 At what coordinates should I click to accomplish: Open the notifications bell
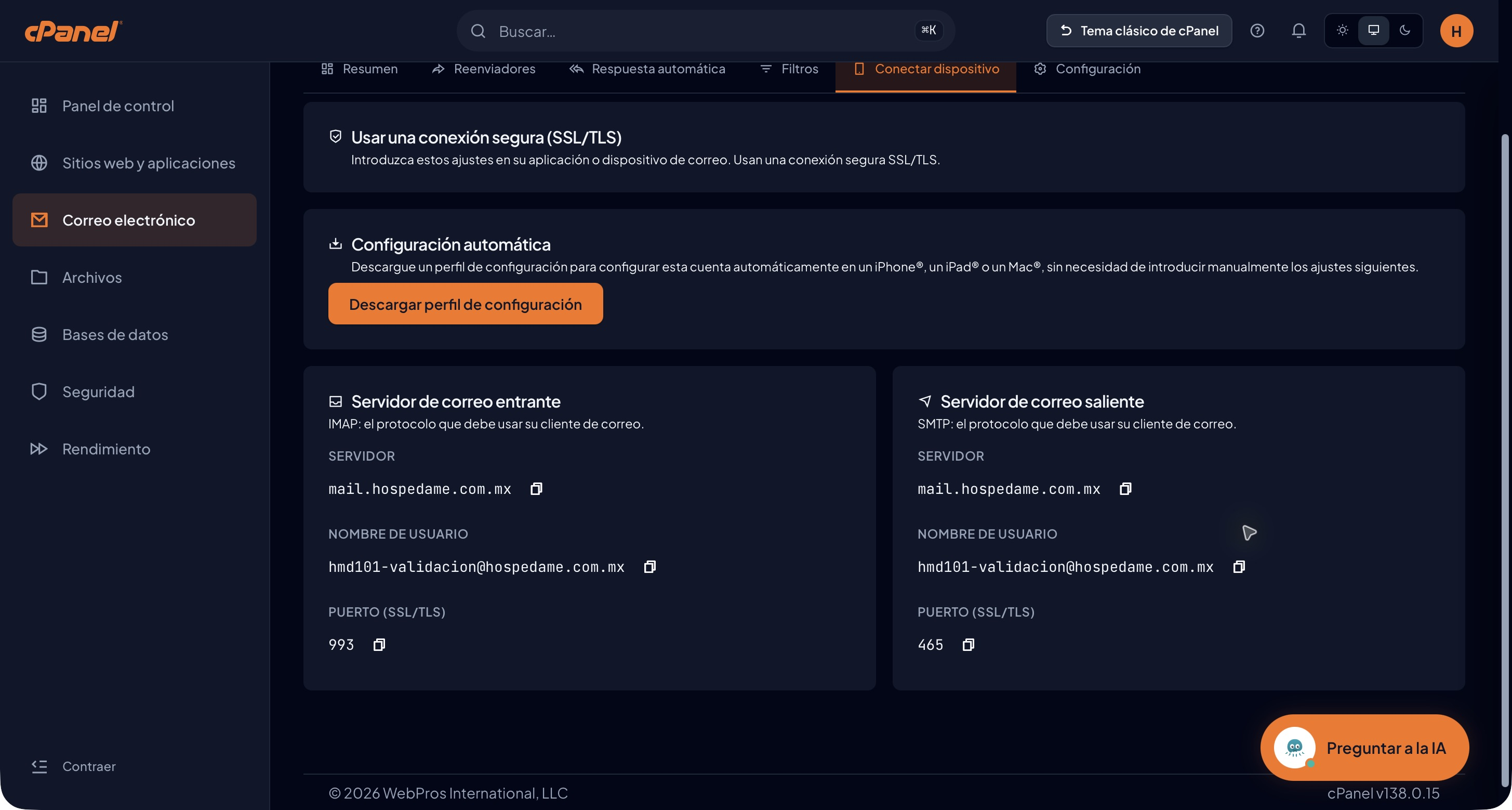coord(1298,31)
